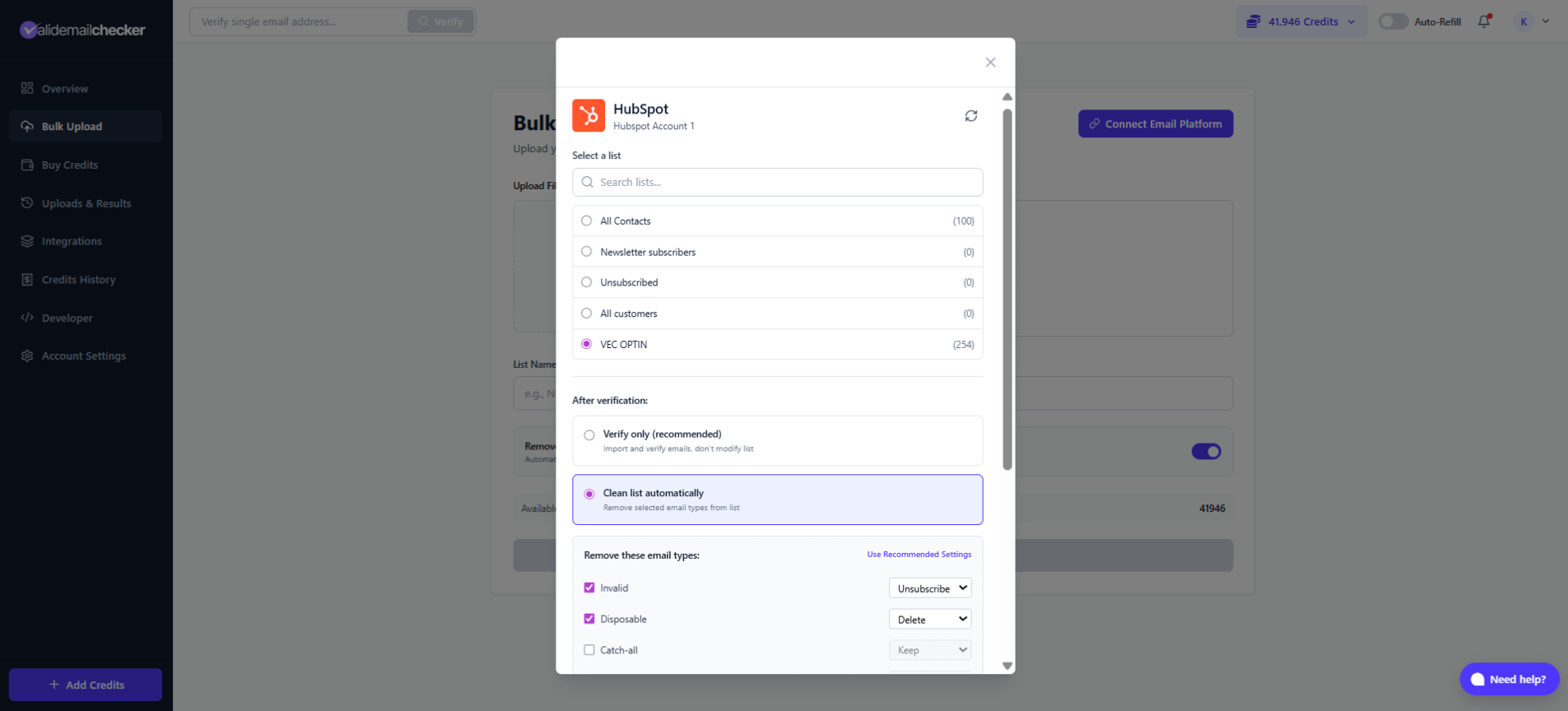Check the Catch-all checkbox
This screenshot has height=711, width=1568.
coord(589,650)
